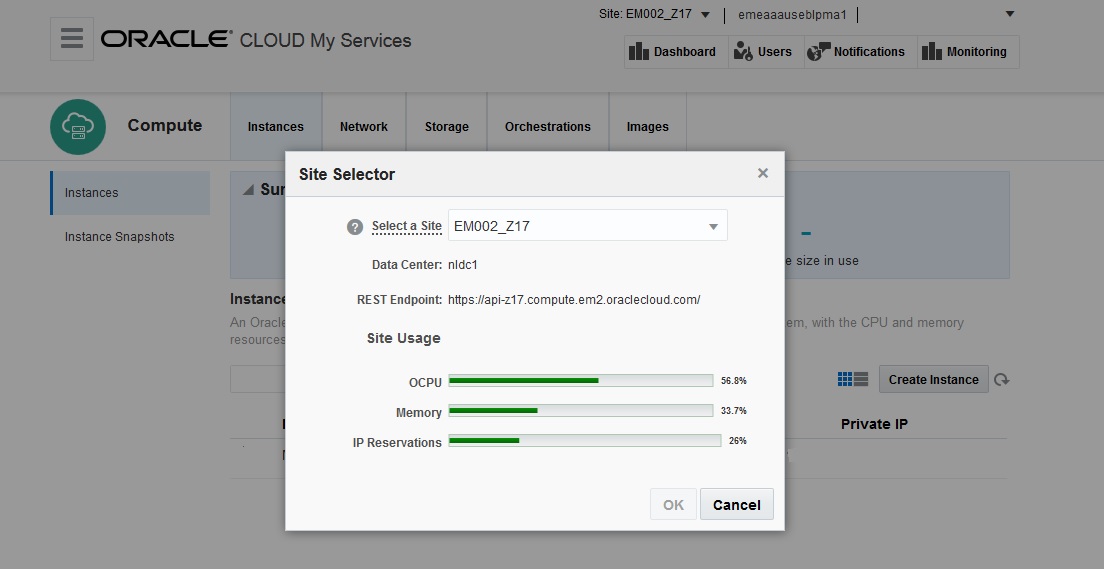Open the Dashboard page
Image resolution: width=1104 pixels, height=569 pixels.
click(x=672, y=52)
